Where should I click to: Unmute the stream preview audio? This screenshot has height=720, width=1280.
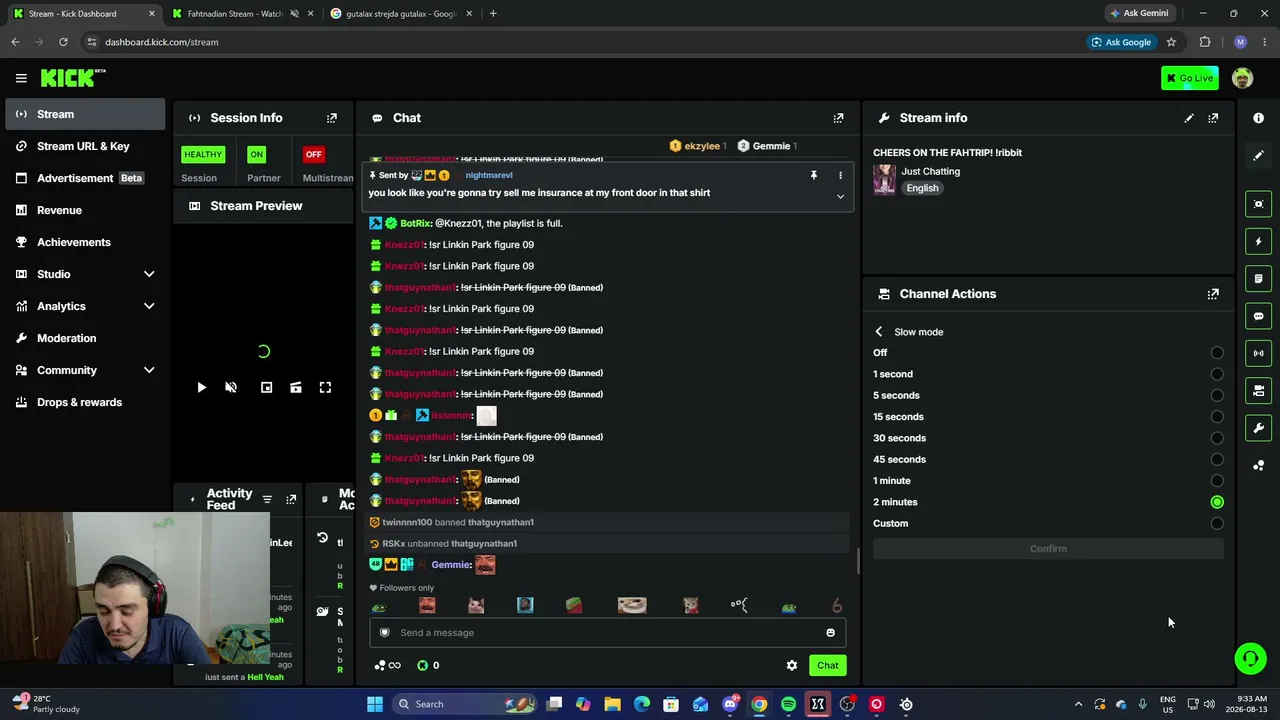click(x=231, y=388)
